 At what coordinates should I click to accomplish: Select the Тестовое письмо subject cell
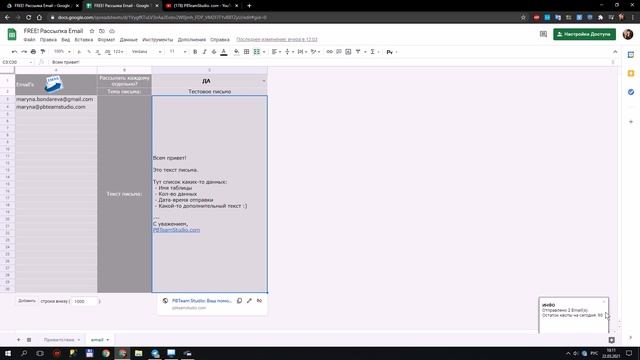pyautogui.click(x=210, y=91)
